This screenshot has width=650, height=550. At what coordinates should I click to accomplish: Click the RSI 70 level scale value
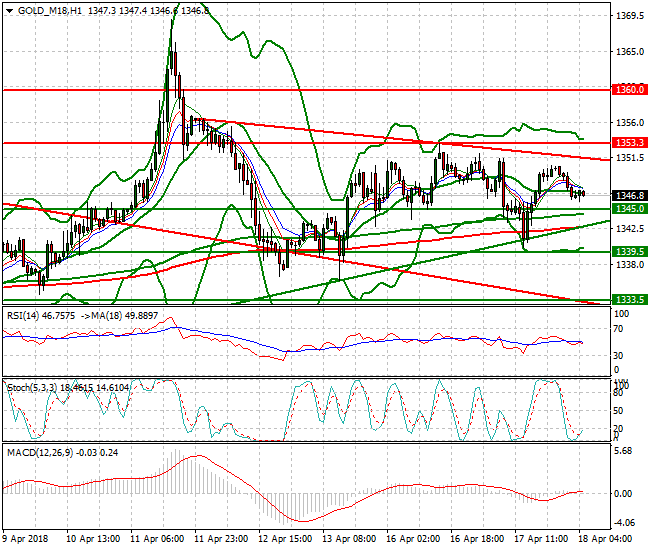[x=618, y=329]
